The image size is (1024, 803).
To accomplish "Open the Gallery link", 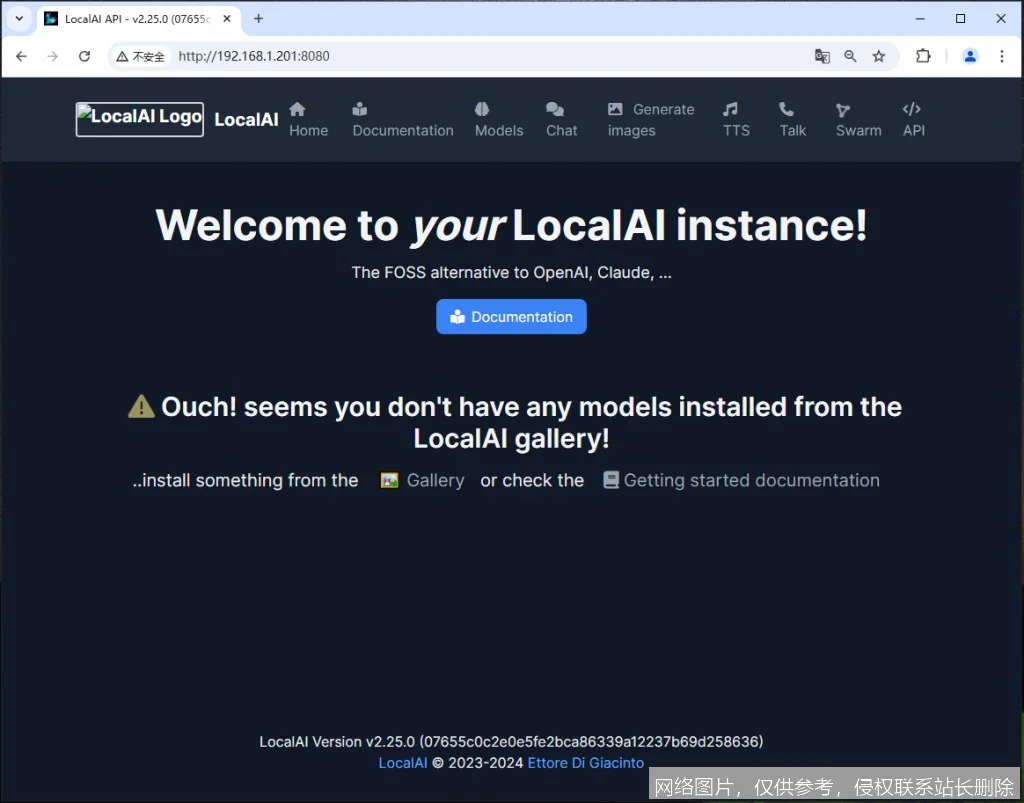I will click(x=423, y=480).
